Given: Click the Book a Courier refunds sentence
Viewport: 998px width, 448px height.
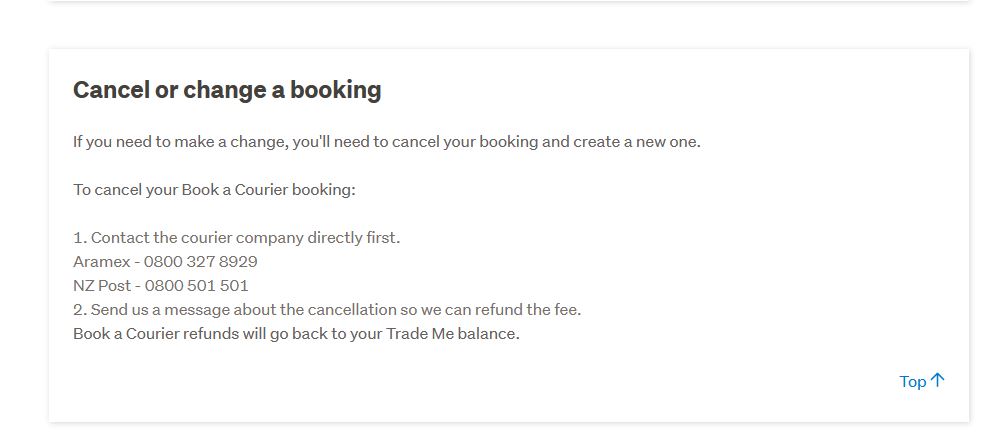Looking at the screenshot, I should [296, 334].
